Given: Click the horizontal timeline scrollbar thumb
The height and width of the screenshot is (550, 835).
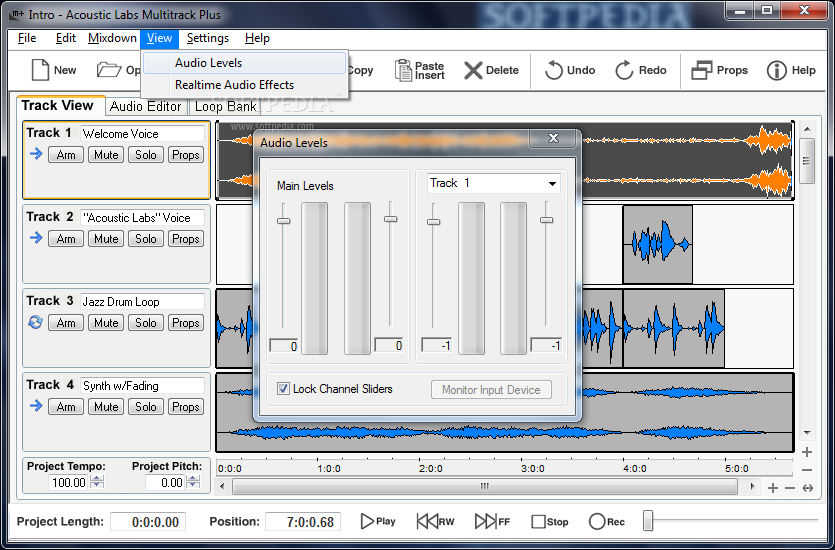Looking at the screenshot, I should point(485,487).
